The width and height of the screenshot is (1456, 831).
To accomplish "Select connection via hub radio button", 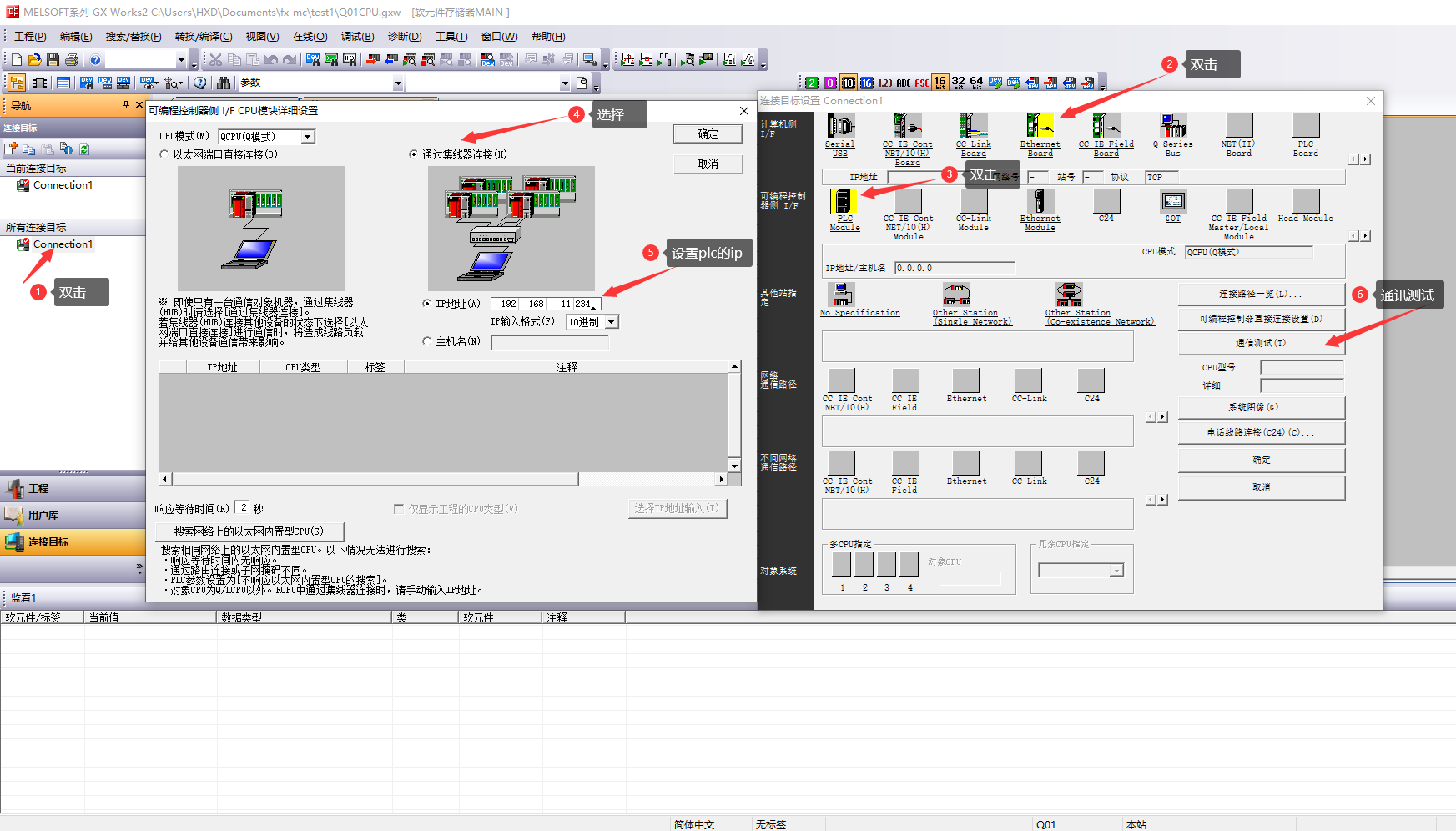I will (414, 154).
